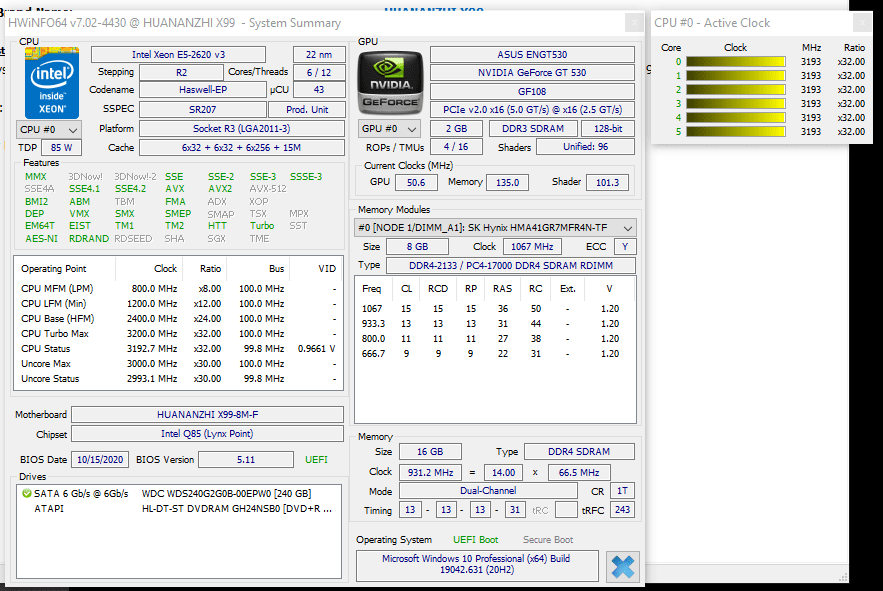This screenshot has height=591, width=883.
Task: Click the Socket R3 (LGA2011-3) platform field
Action: tap(242, 128)
